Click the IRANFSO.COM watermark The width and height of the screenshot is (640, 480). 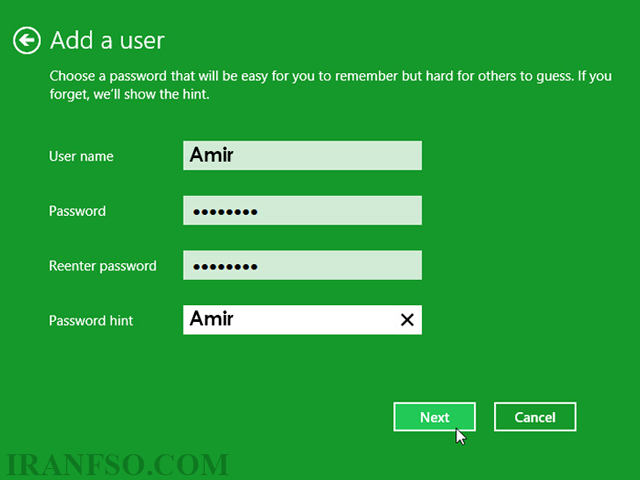pyautogui.click(x=117, y=464)
